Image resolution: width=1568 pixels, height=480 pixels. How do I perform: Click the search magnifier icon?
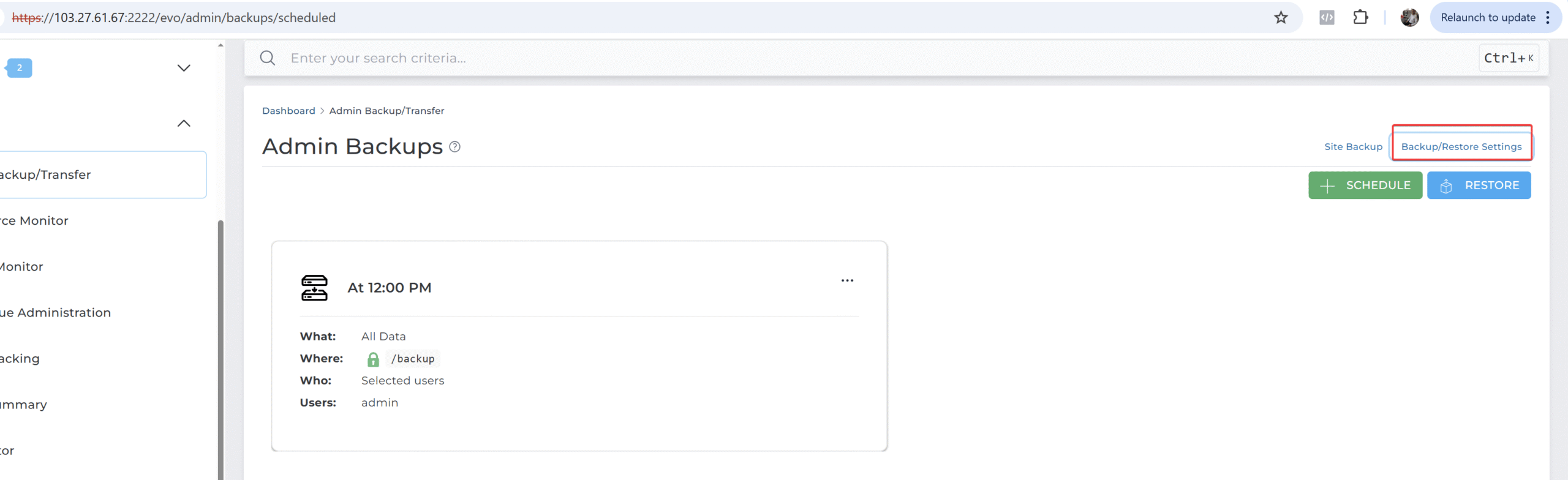click(x=268, y=58)
